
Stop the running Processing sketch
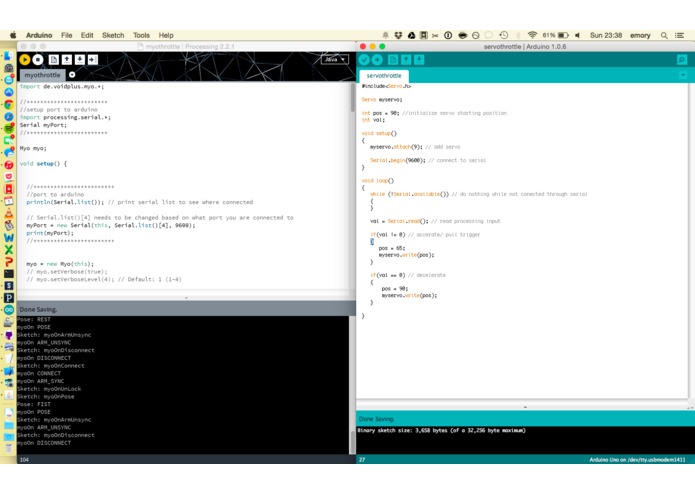pyautogui.click(x=38, y=59)
